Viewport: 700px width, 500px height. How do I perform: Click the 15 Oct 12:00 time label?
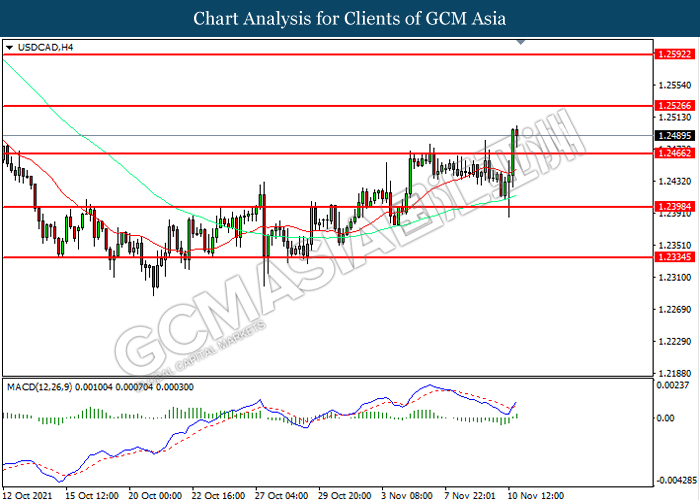92,495
